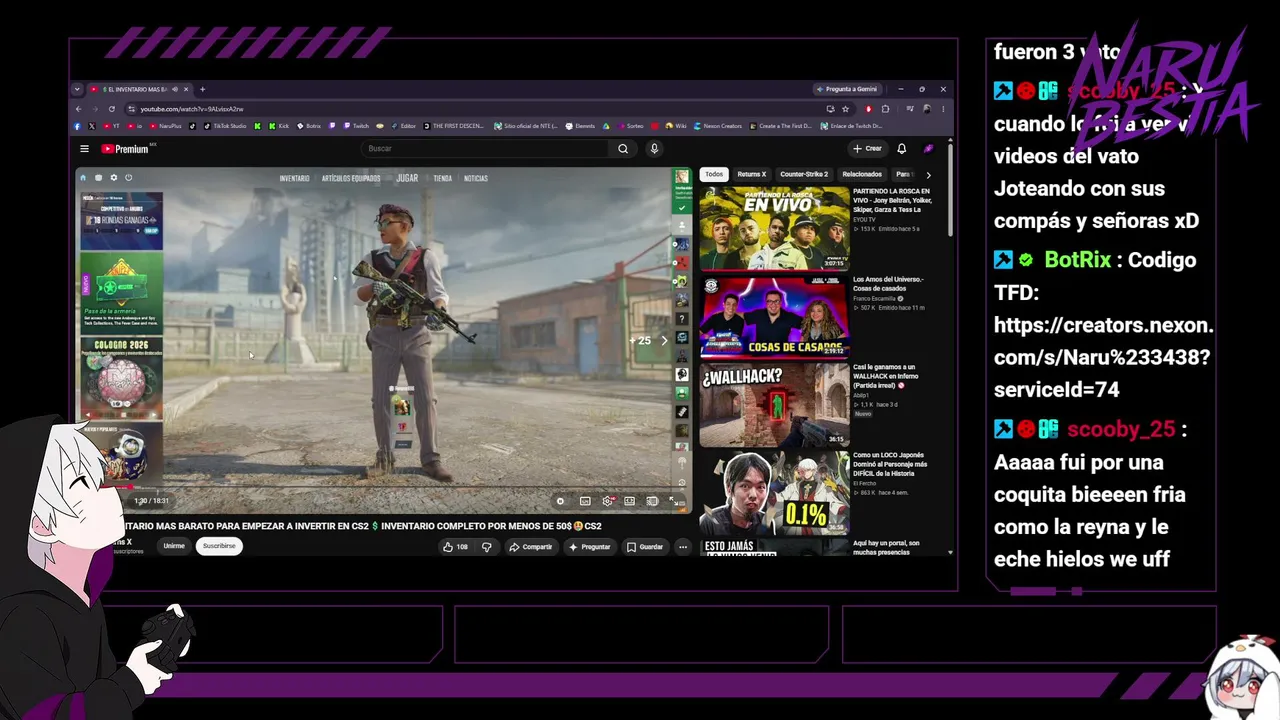Dislike the video with the thumbs-down icon
The height and width of the screenshot is (720, 1280).
tap(487, 547)
